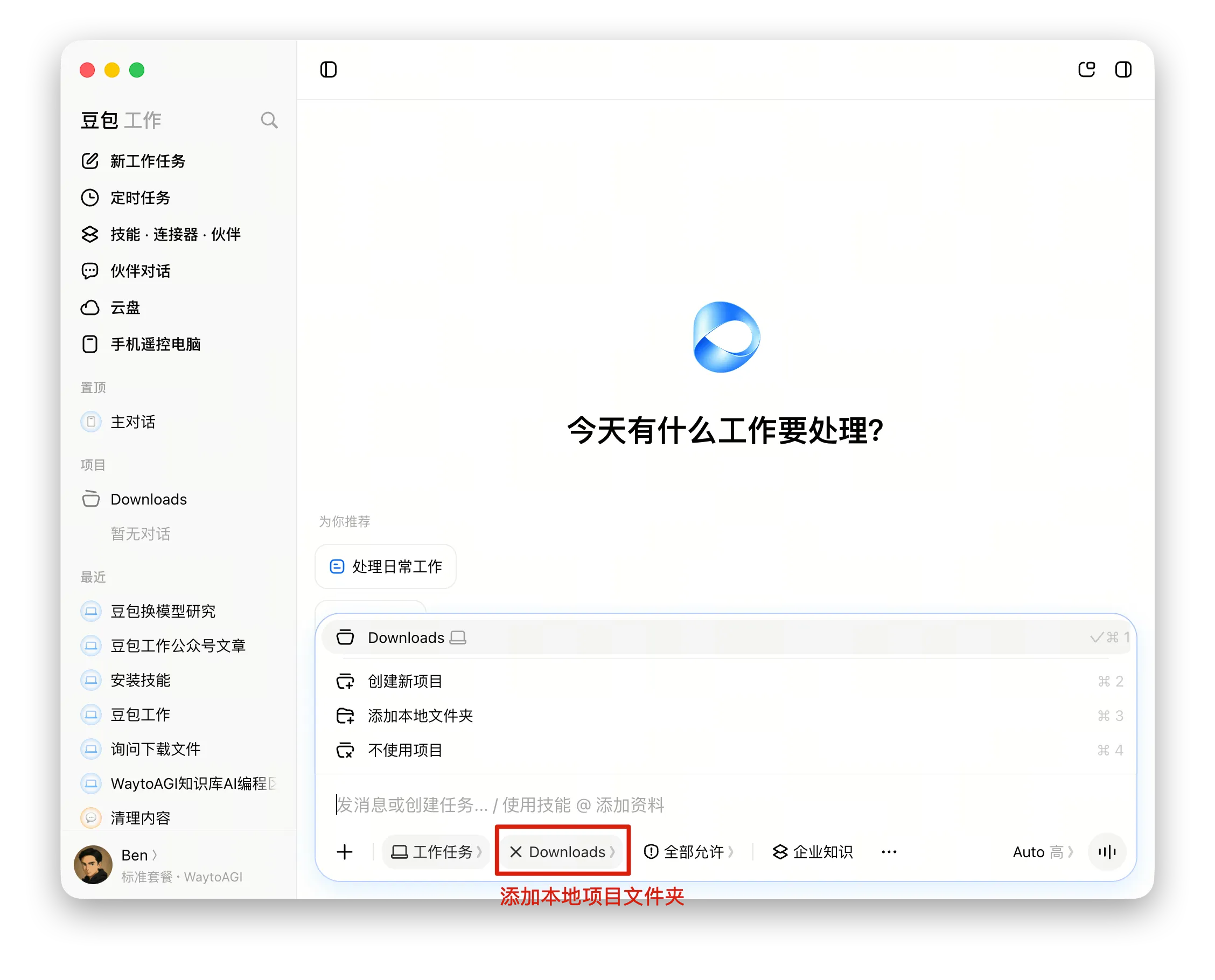The height and width of the screenshot is (980, 1215).
Task: Click the 豆包 工作 app title
Action: point(121,120)
